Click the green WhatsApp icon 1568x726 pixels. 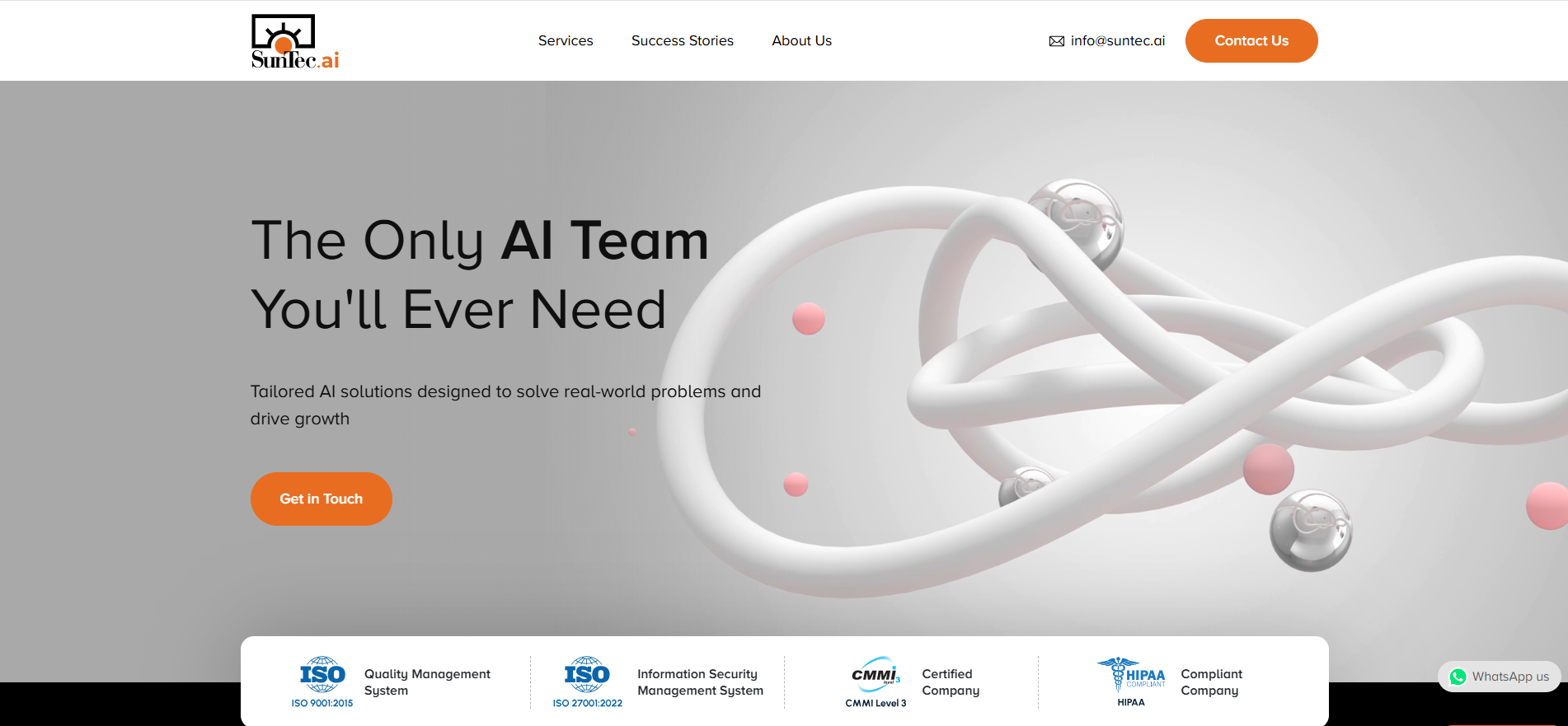click(1458, 677)
